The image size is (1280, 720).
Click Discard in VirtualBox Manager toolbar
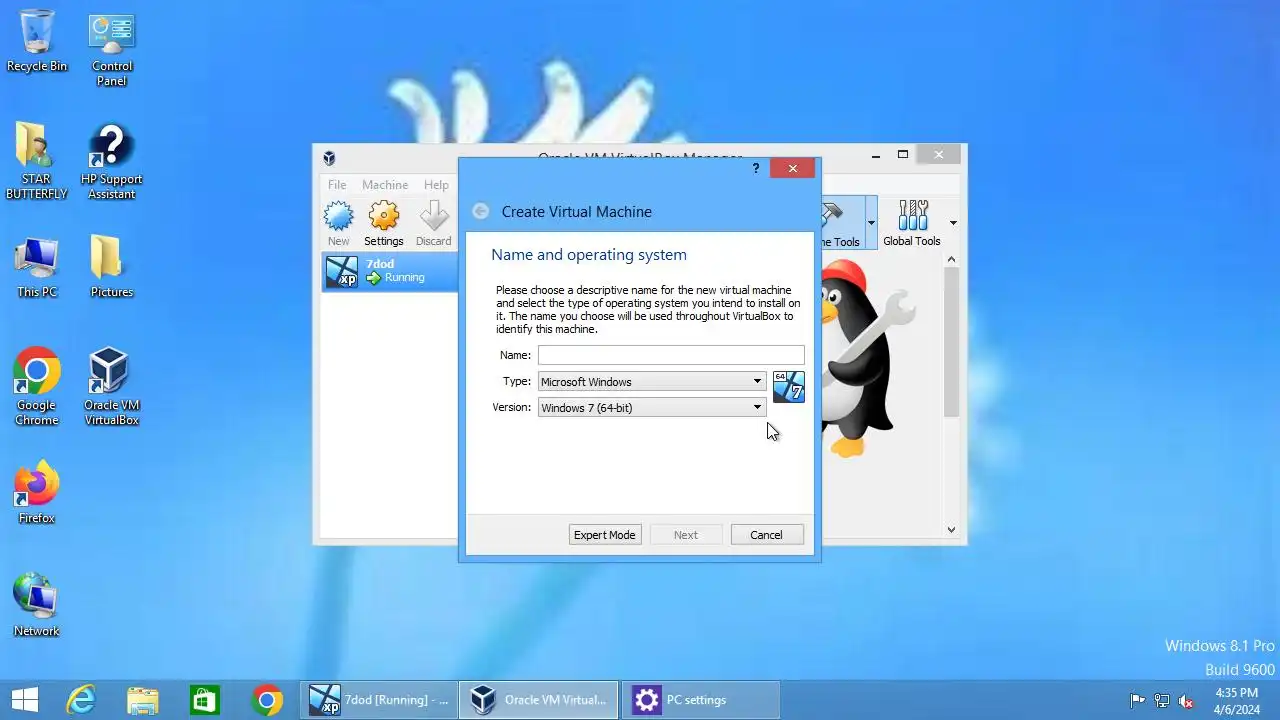(434, 223)
